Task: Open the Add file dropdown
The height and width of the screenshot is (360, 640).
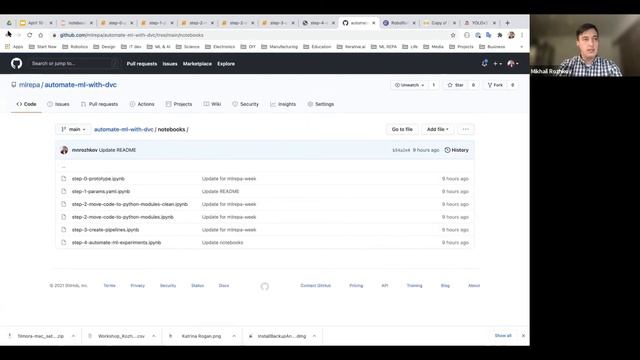Action: tap(438, 129)
